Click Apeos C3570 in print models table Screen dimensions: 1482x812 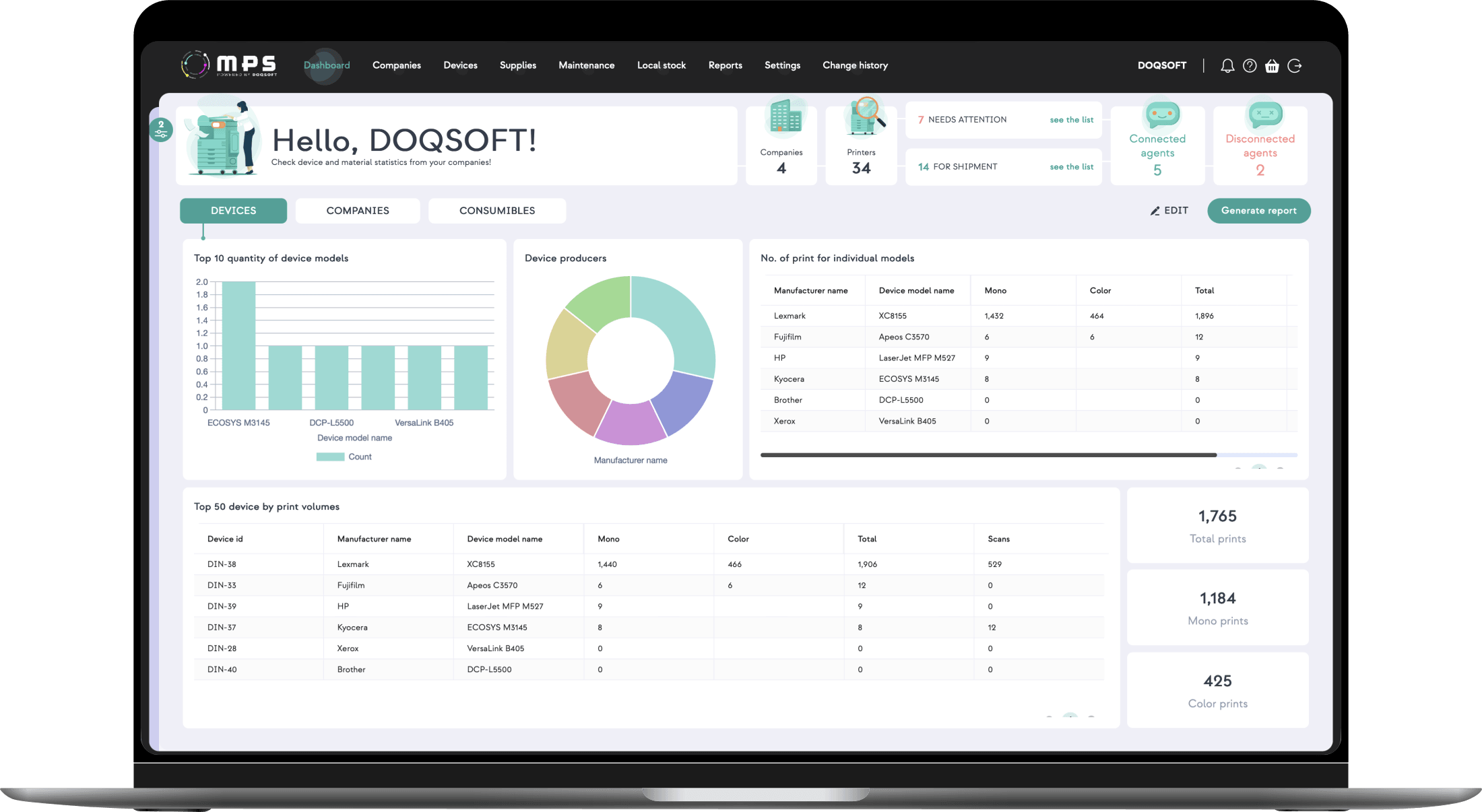pyautogui.click(x=903, y=337)
